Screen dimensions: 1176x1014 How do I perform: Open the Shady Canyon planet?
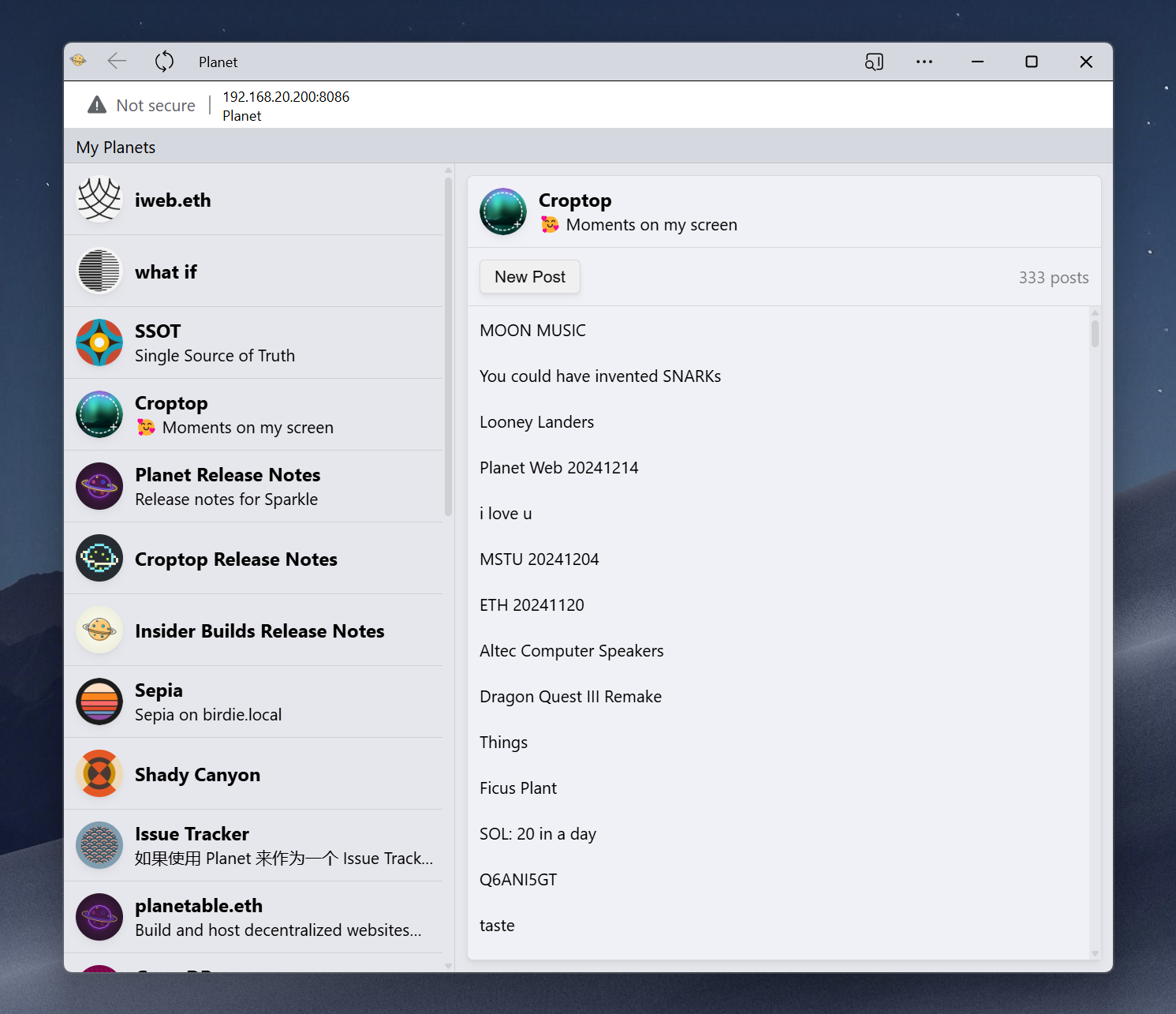coord(197,774)
